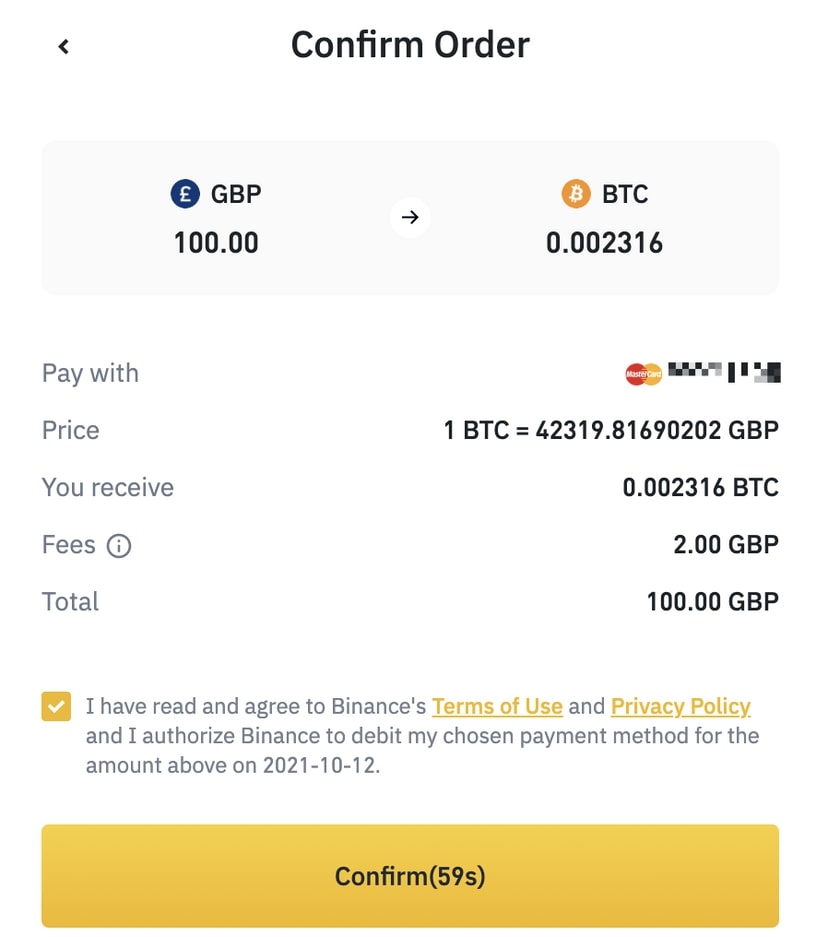828x937 pixels.
Task: Click the orange Bitcoin BTC icon
Action: [x=576, y=194]
